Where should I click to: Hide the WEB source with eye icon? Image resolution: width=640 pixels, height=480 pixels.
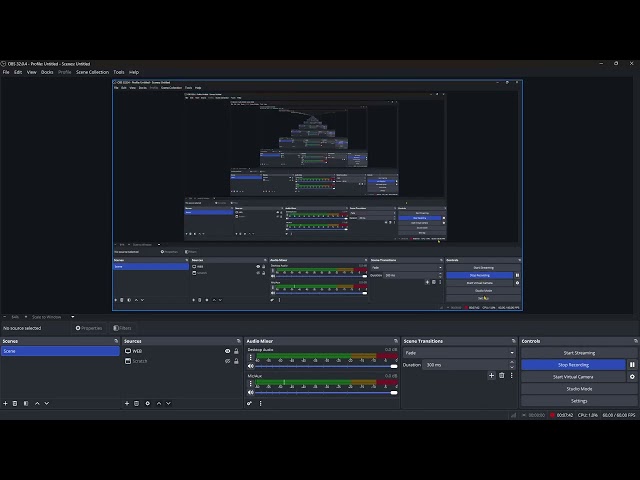point(227,351)
